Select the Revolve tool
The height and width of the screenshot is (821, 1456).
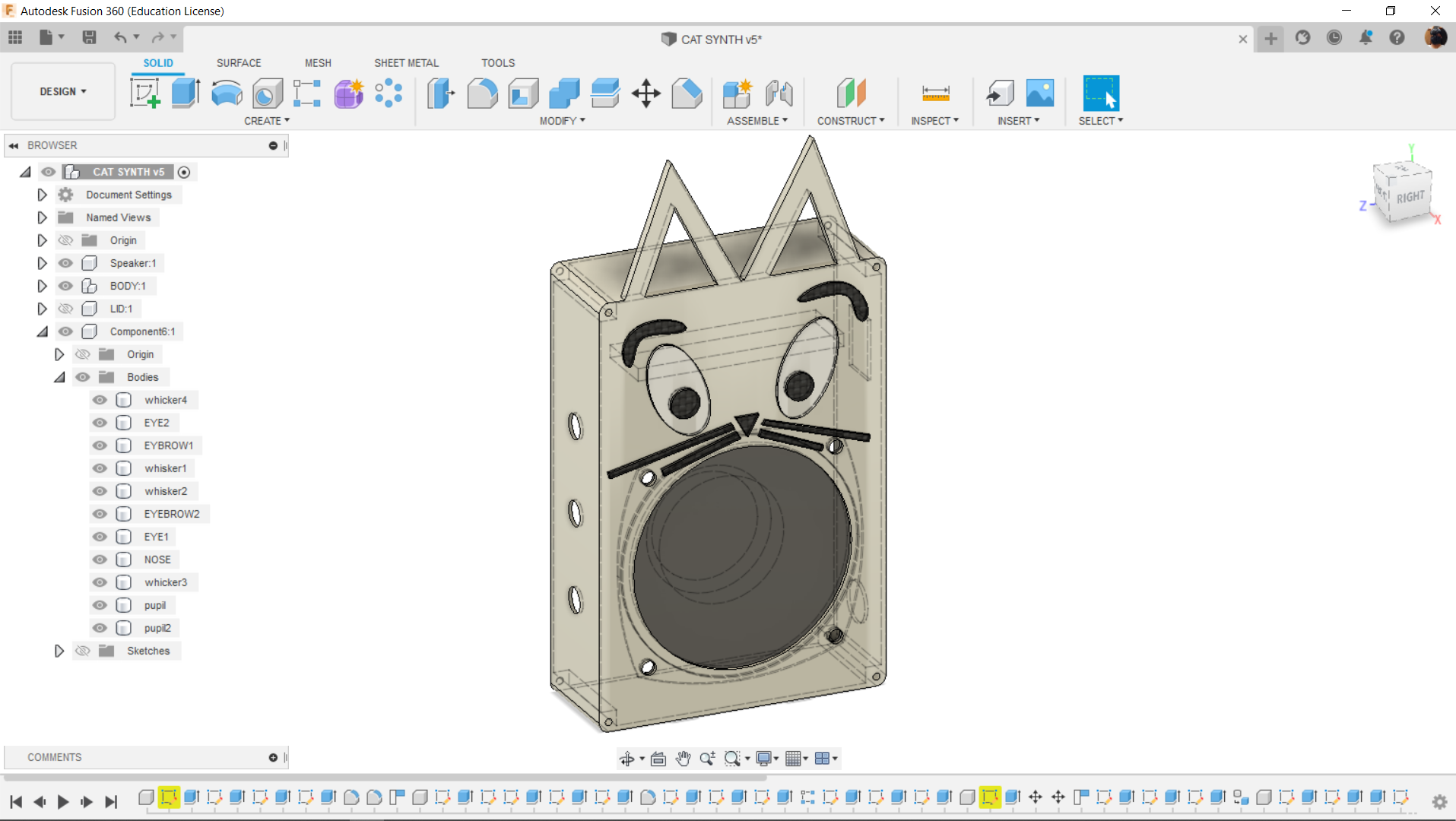pos(227,94)
